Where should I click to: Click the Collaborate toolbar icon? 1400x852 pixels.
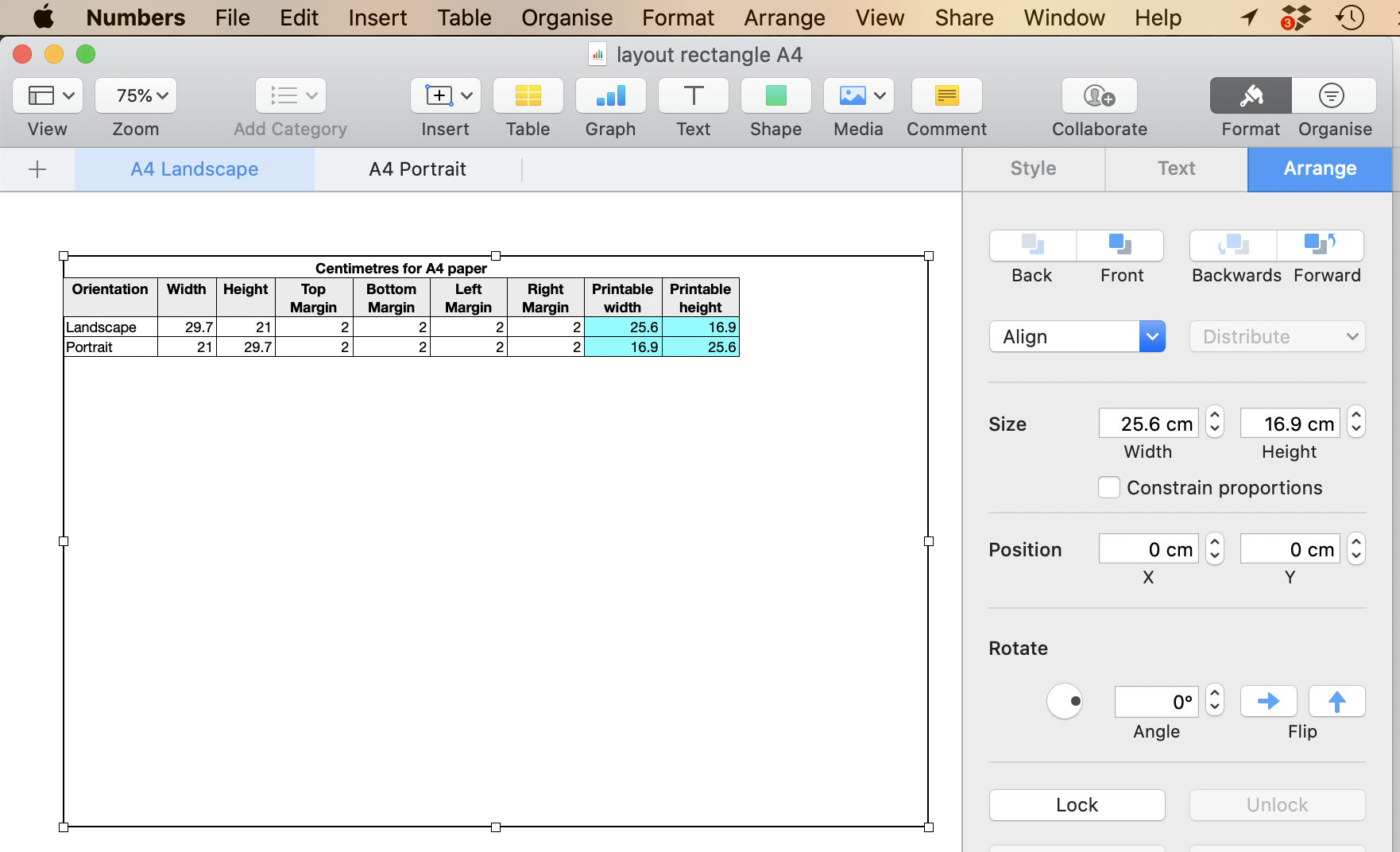point(1100,96)
